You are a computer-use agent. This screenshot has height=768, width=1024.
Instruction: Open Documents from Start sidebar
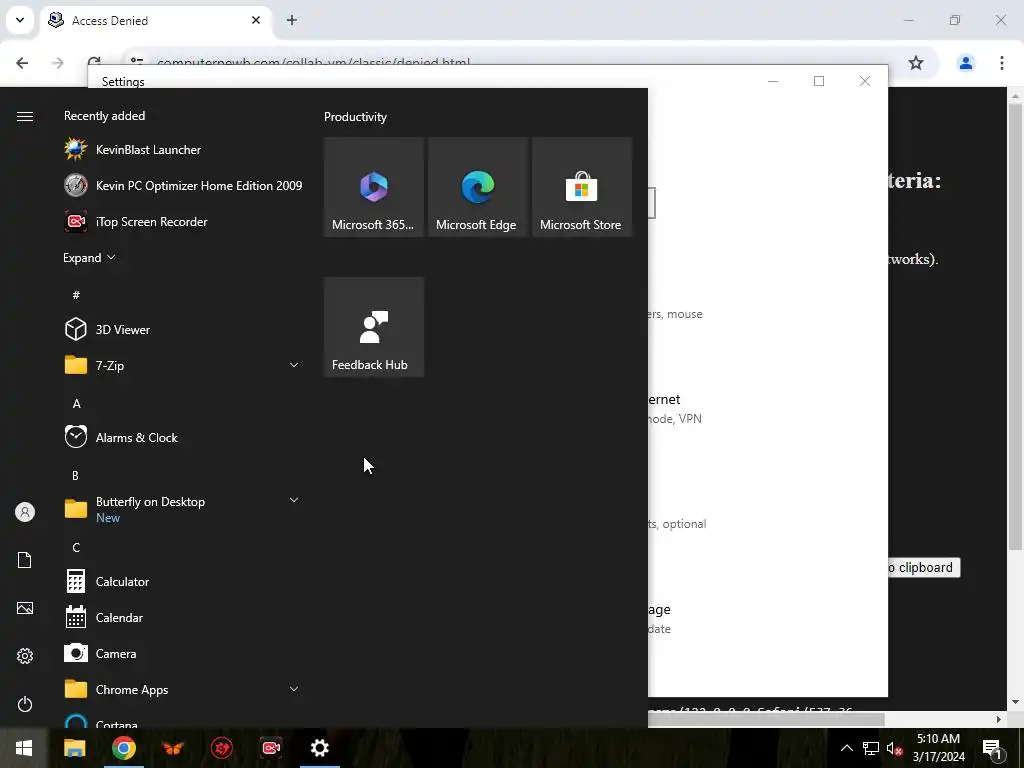coord(25,560)
